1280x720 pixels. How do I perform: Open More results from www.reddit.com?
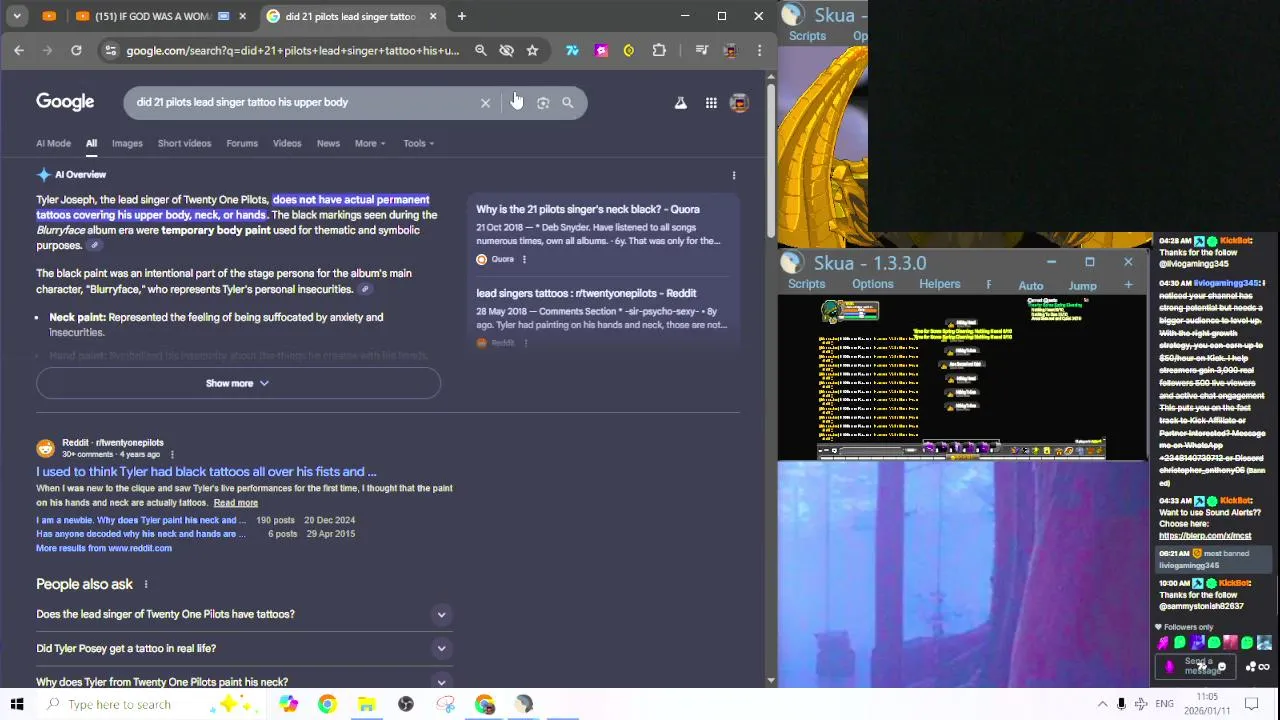click(104, 548)
